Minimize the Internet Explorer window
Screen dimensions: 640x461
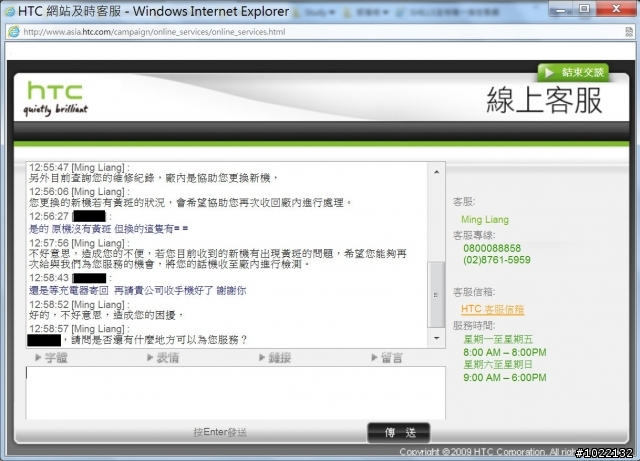(x=562, y=8)
